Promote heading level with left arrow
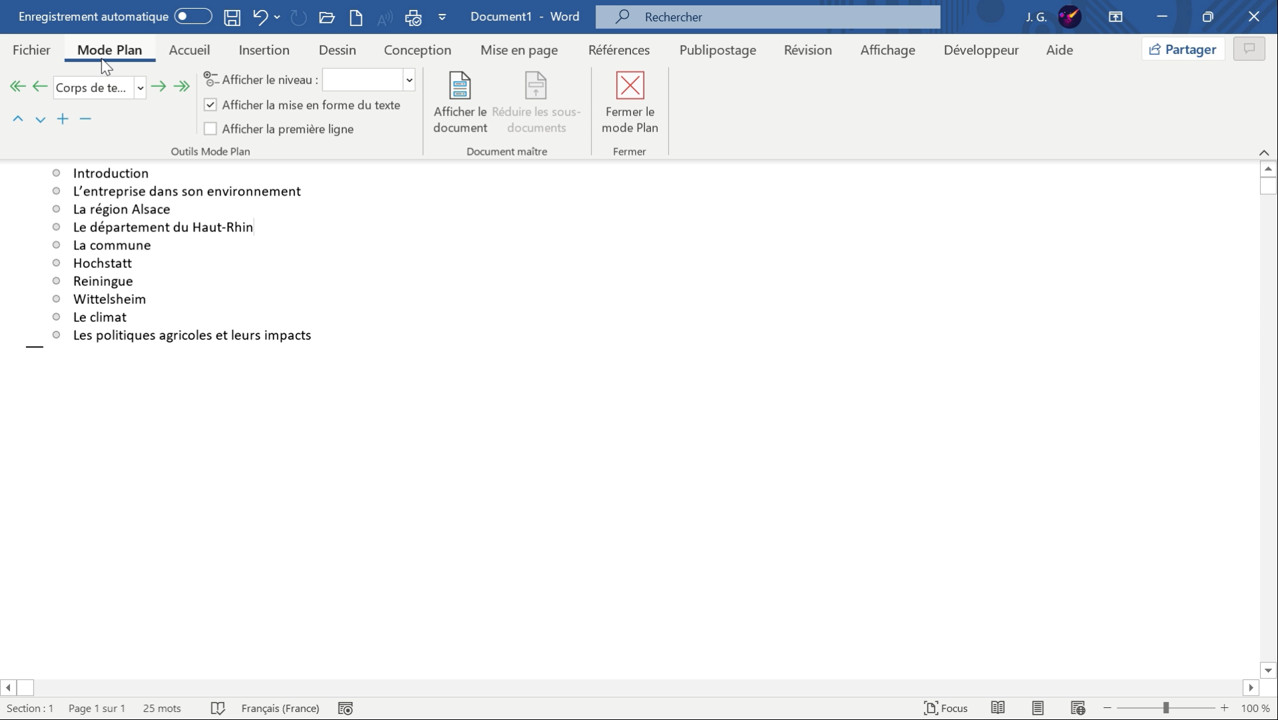The width and height of the screenshot is (1278, 720). [40, 87]
